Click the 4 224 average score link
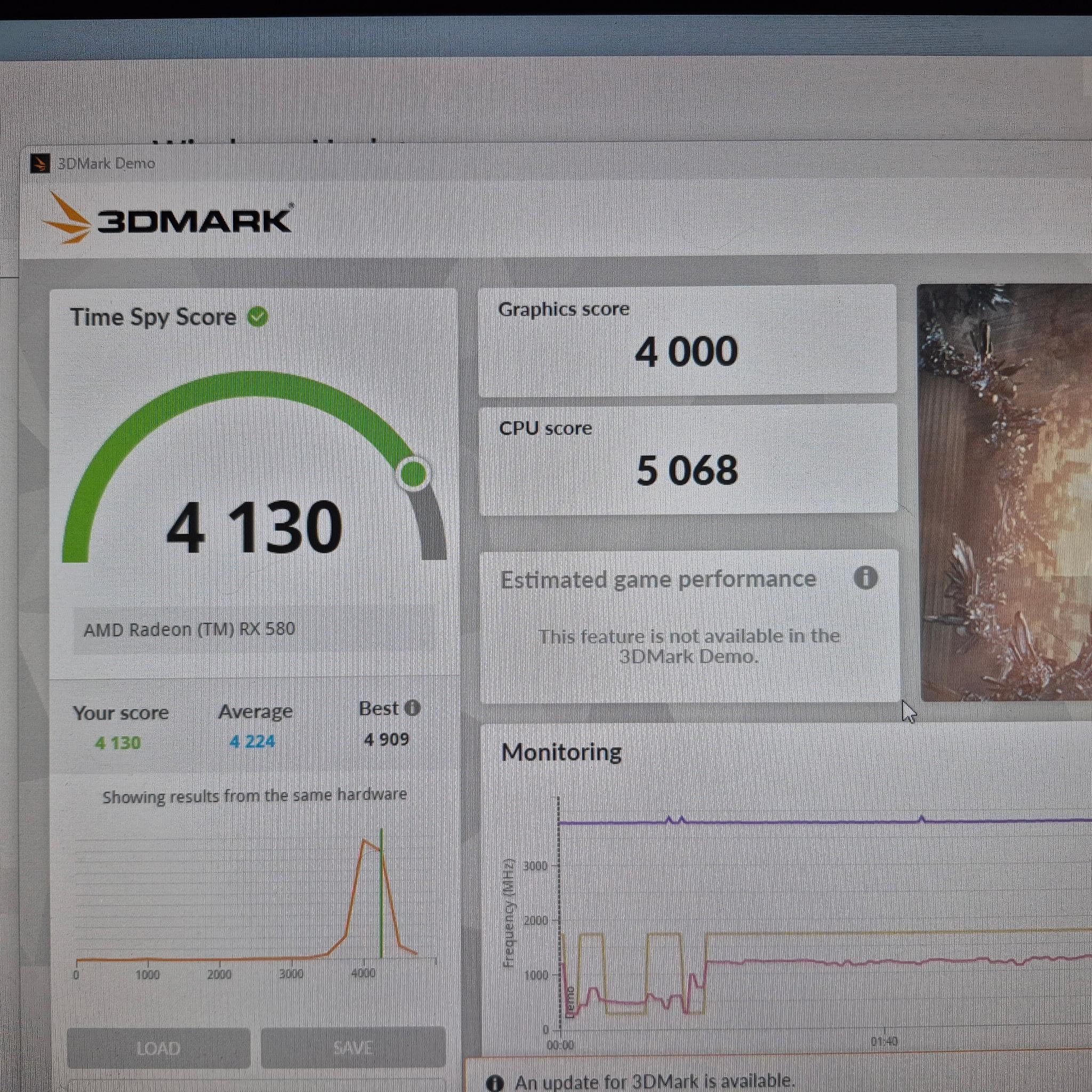Viewport: 1092px width, 1092px height. [252, 741]
